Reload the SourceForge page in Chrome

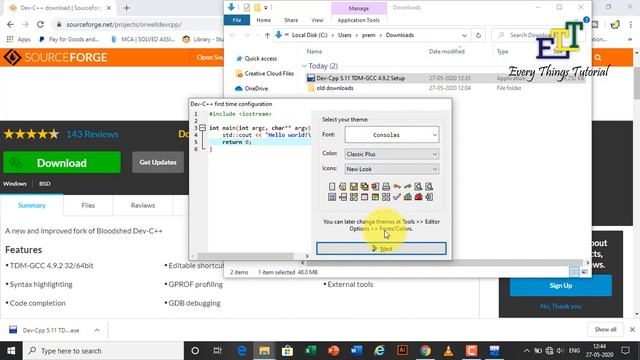[x=40, y=24]
